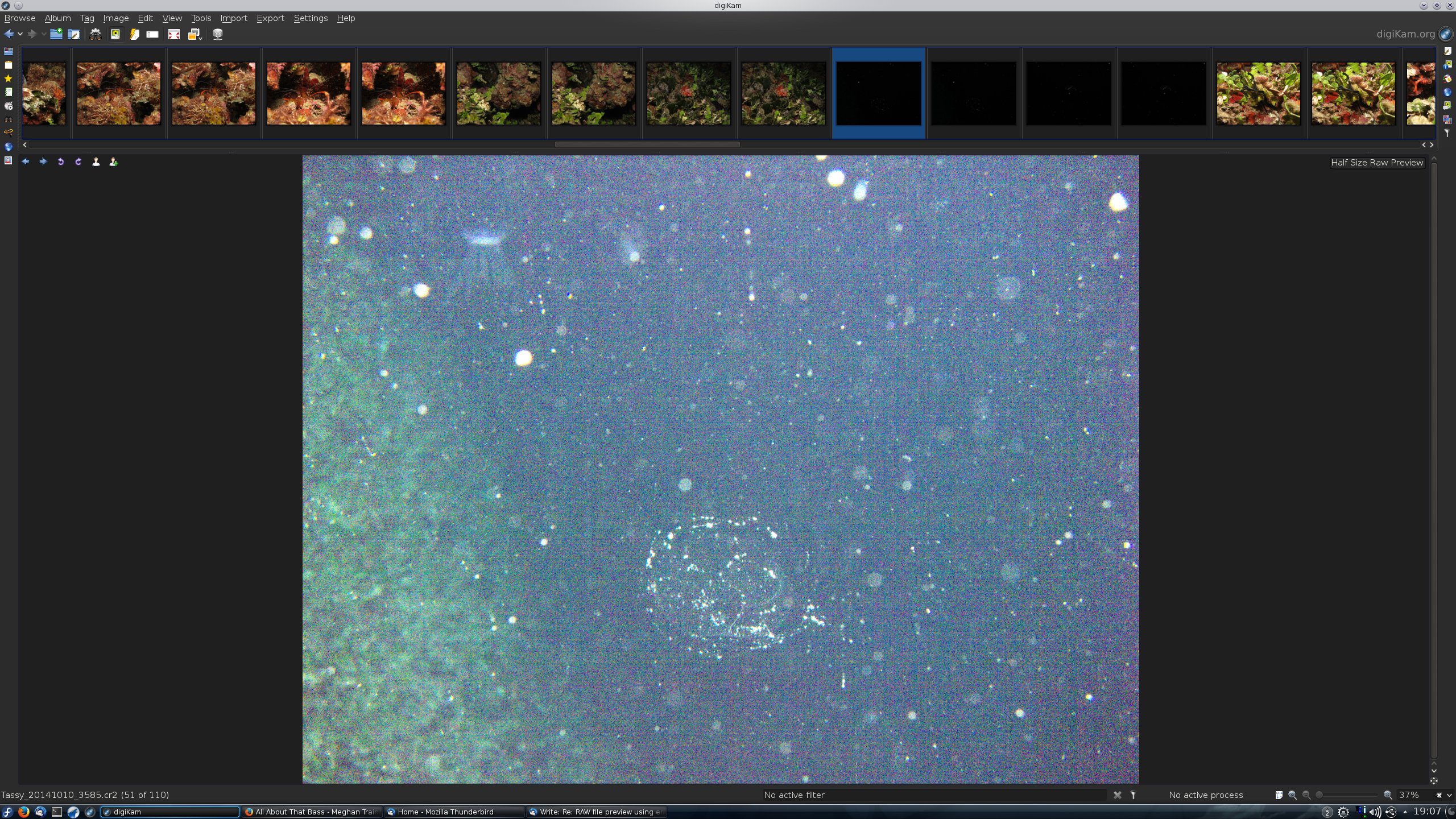Open the 37% zoom level dropdown

pyautogui.click(x=1449, y=795)
